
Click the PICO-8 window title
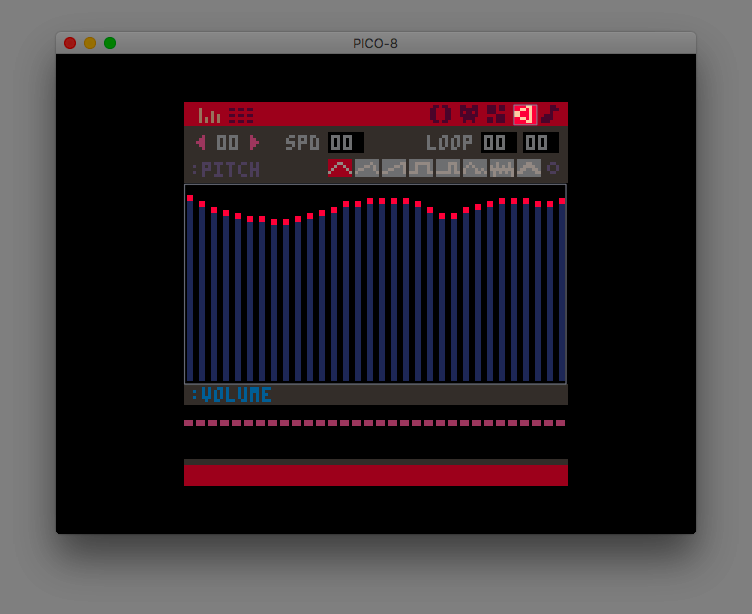tap(376, 44)
